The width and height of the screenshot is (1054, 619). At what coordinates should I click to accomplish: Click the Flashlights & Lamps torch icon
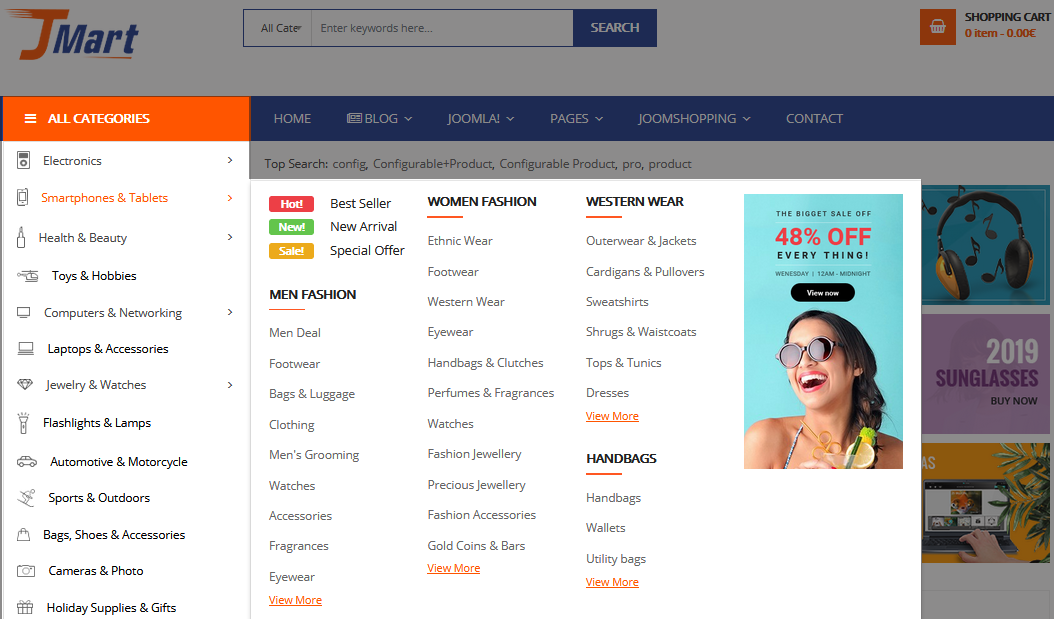pyautogui.click(x=24, y=423)
